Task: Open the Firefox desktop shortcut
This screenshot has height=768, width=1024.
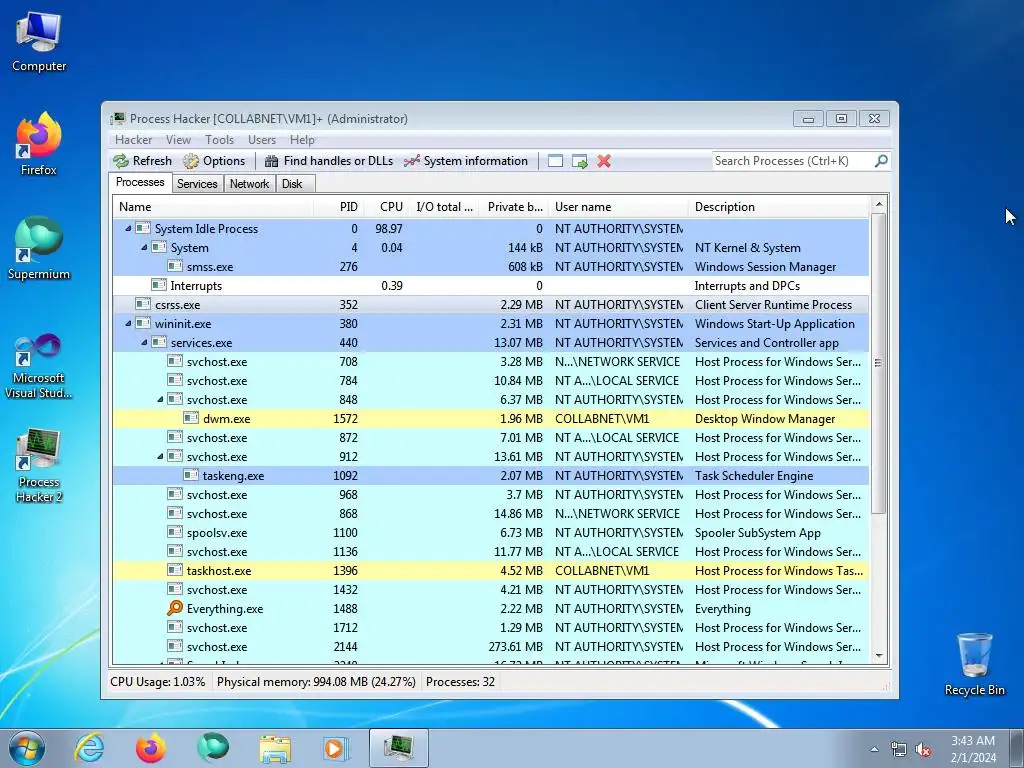Action: tap(39, 144)
